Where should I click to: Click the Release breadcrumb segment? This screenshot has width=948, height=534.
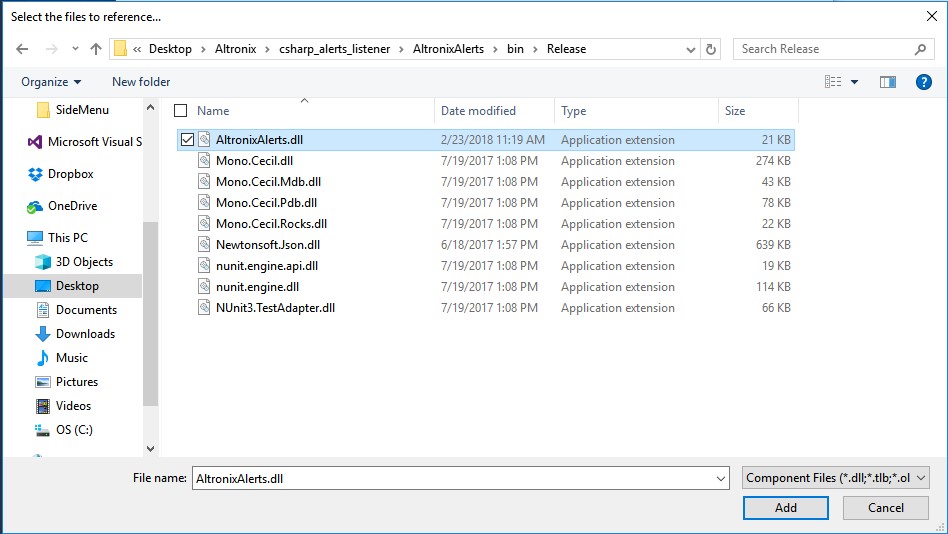pyautogui.click(x=567, y=49)
